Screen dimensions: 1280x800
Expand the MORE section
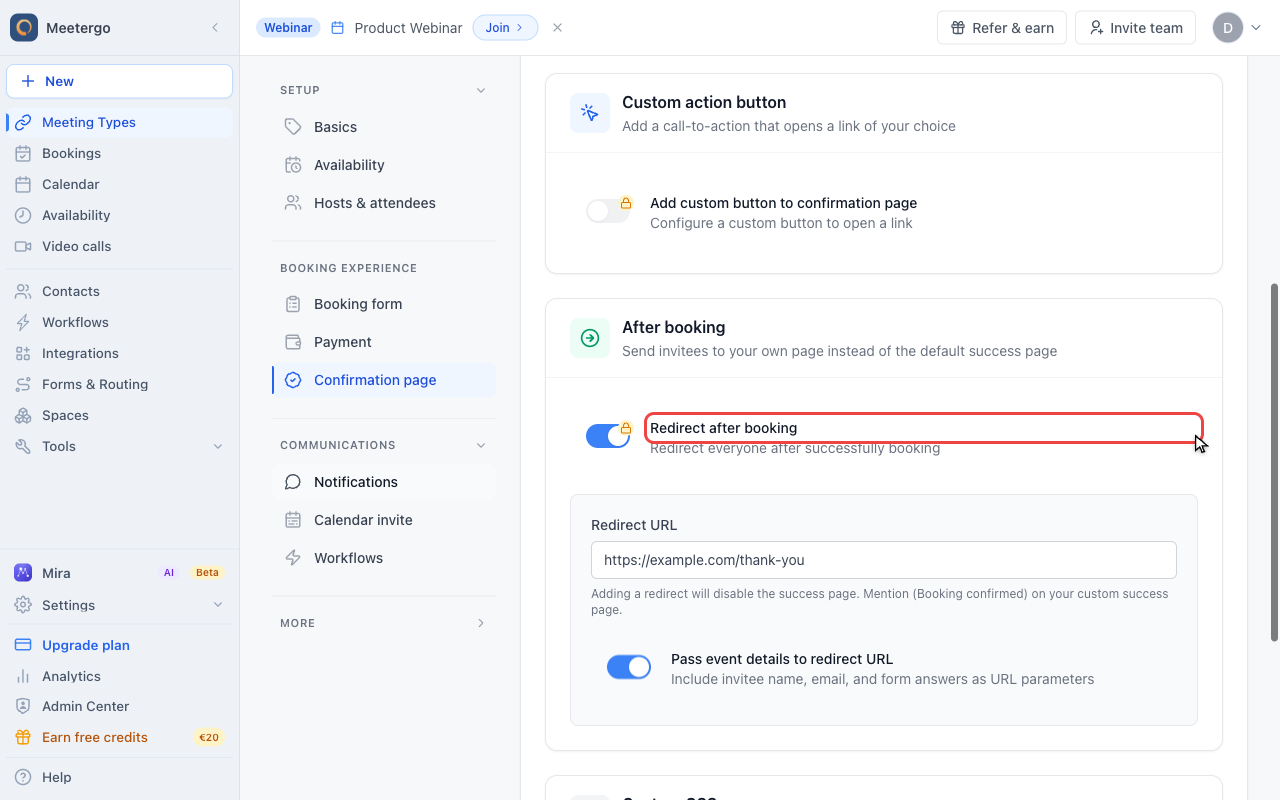point(481,623)
